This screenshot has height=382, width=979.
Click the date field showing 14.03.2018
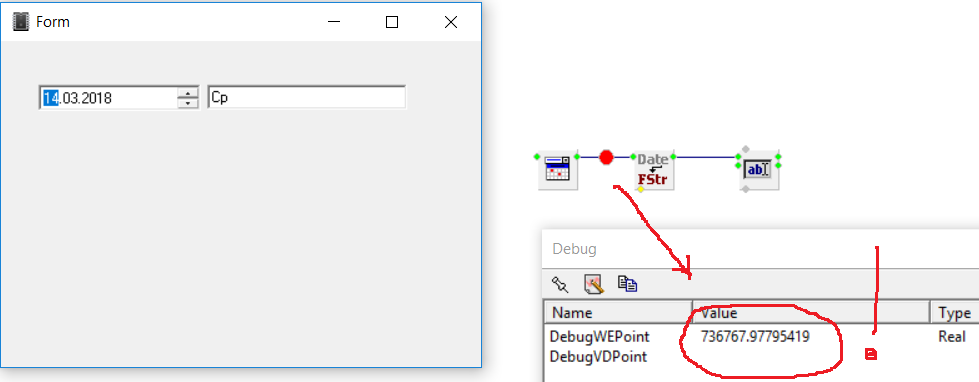click(109, 97)
